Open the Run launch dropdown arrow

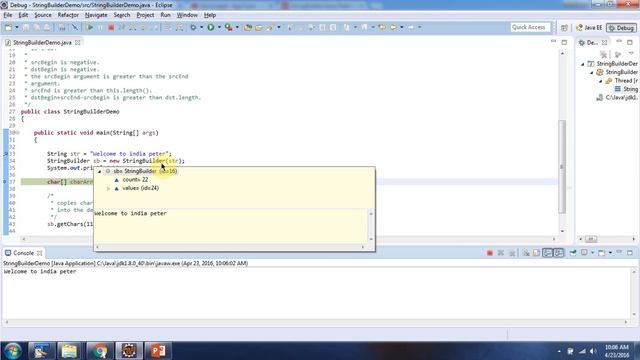pos(219,27)
